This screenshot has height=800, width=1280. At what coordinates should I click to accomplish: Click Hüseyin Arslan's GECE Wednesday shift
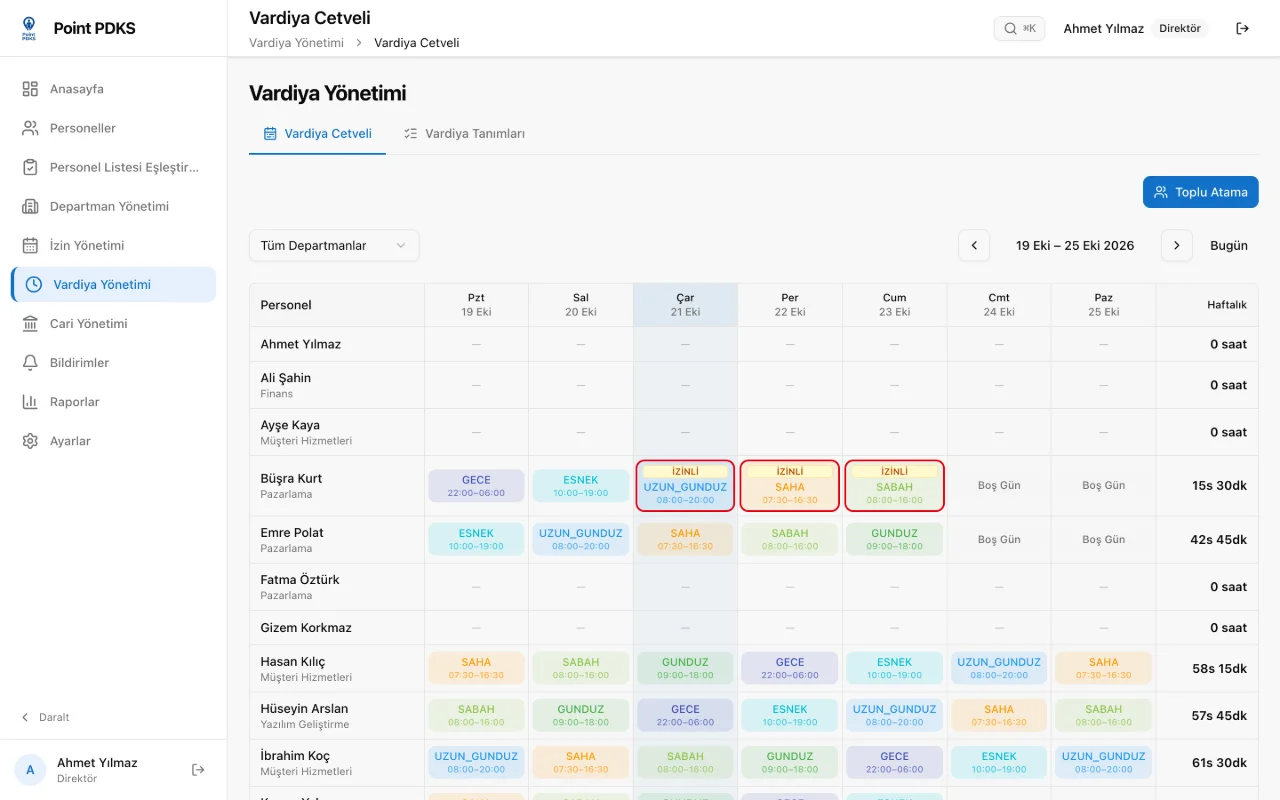pos(685,715)
